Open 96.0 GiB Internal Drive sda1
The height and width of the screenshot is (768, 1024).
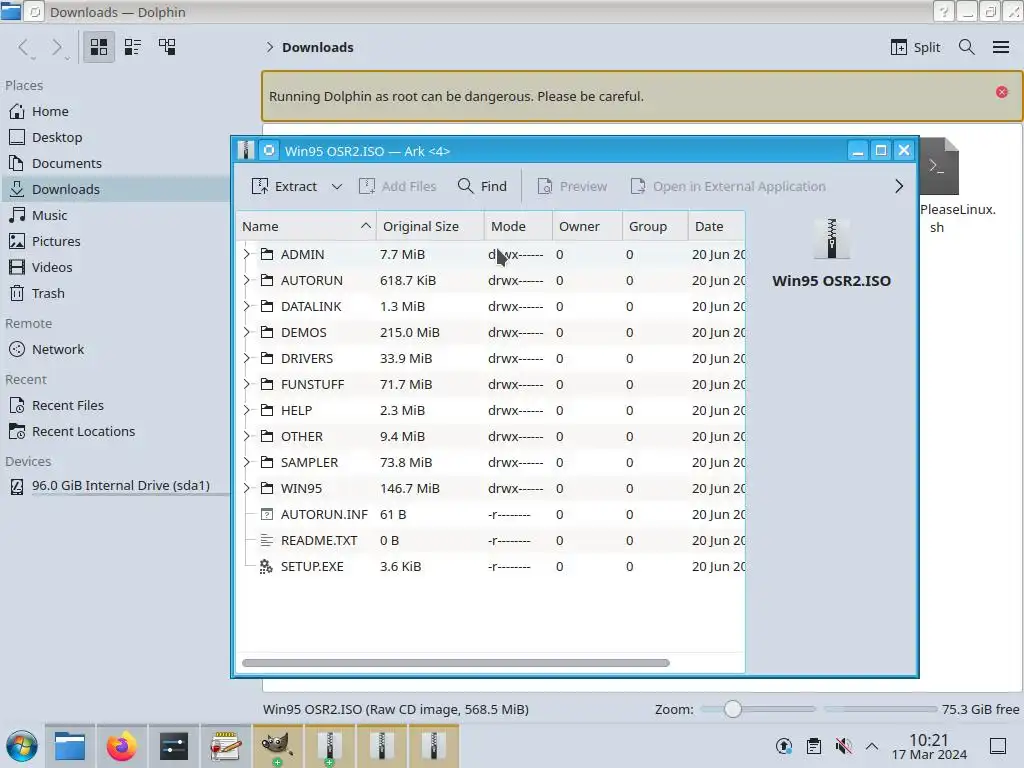[x=115, y=486]
